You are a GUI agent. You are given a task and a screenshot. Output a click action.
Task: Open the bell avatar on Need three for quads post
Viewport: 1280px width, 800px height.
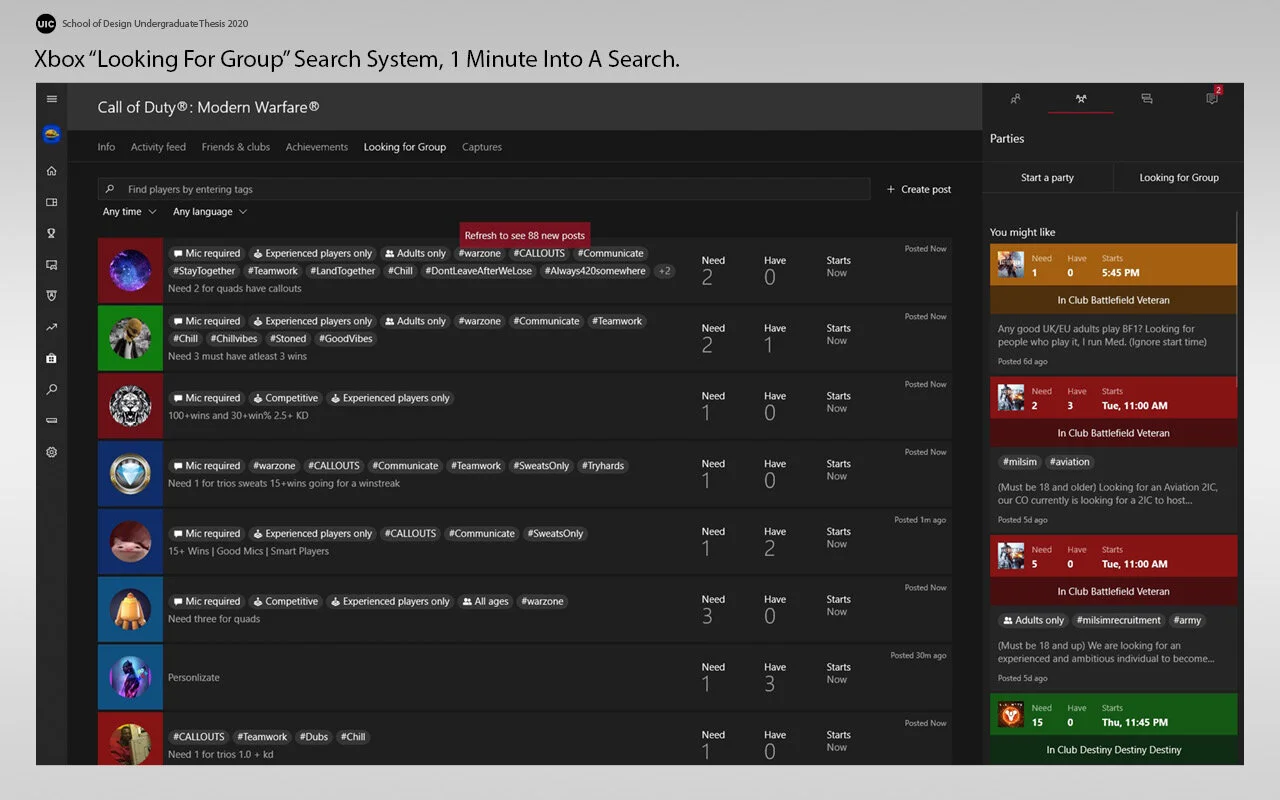pyautogui.click(x=130, y=609)
